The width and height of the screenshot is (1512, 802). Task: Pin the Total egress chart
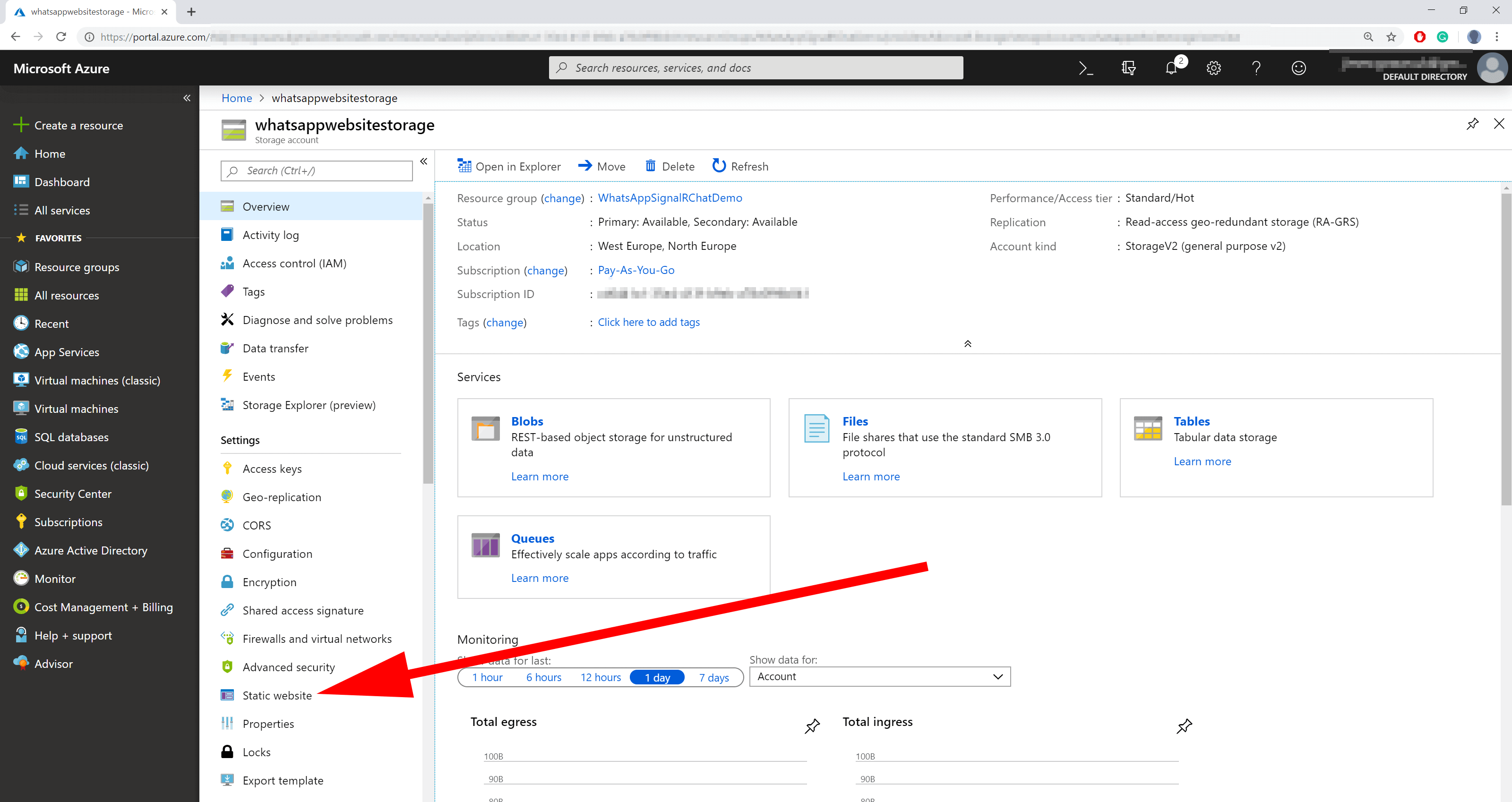(812, 726)
